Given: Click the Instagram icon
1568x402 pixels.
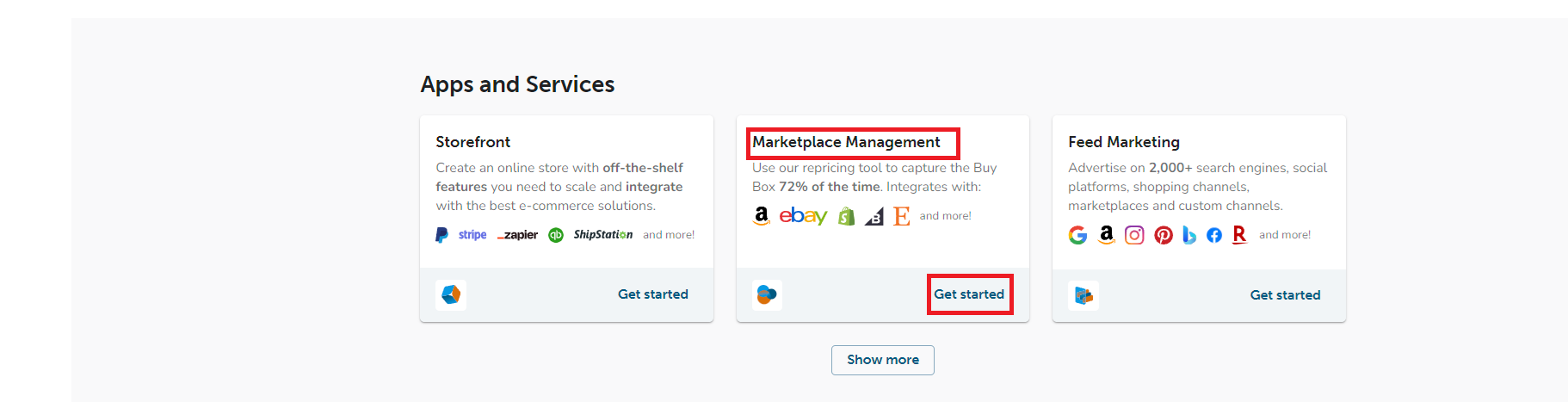Looking at the screenshot, I should point(1134,235).
